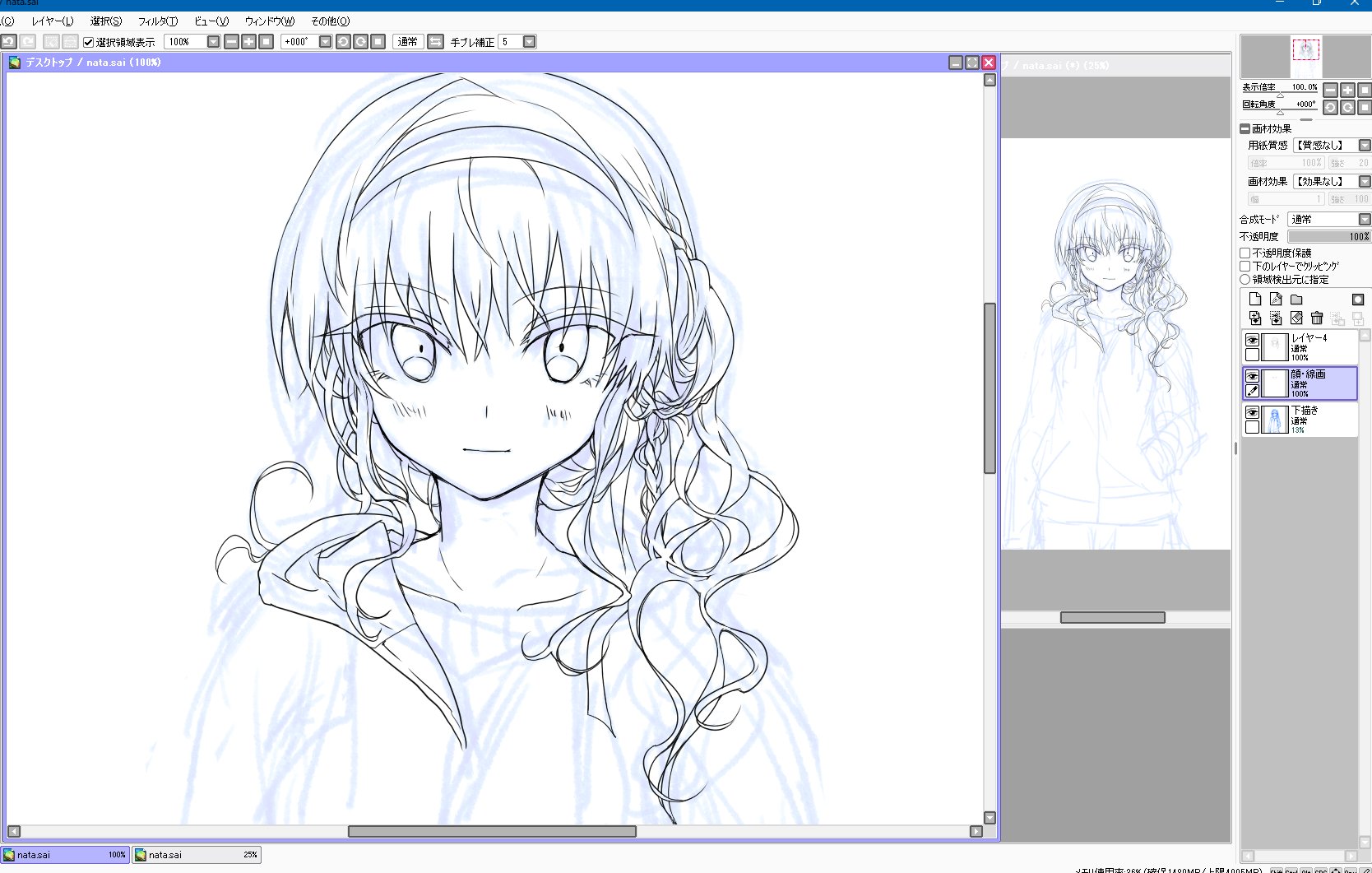Open the ビュー(V) menu
1372x873 pixels.
pyautogui.click(x=211, y=21)
